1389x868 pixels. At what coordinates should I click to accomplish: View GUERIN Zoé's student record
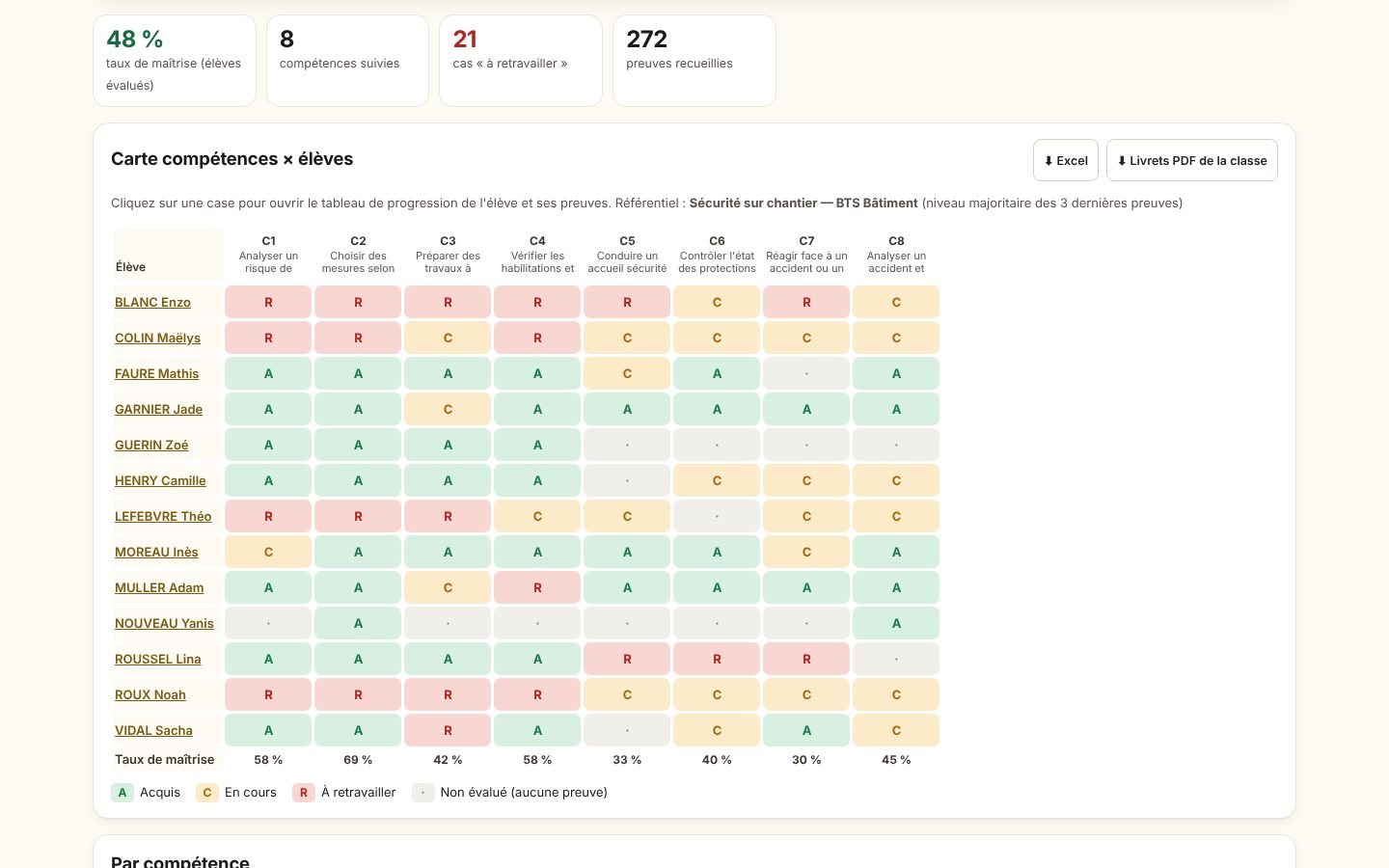(151, 445)
